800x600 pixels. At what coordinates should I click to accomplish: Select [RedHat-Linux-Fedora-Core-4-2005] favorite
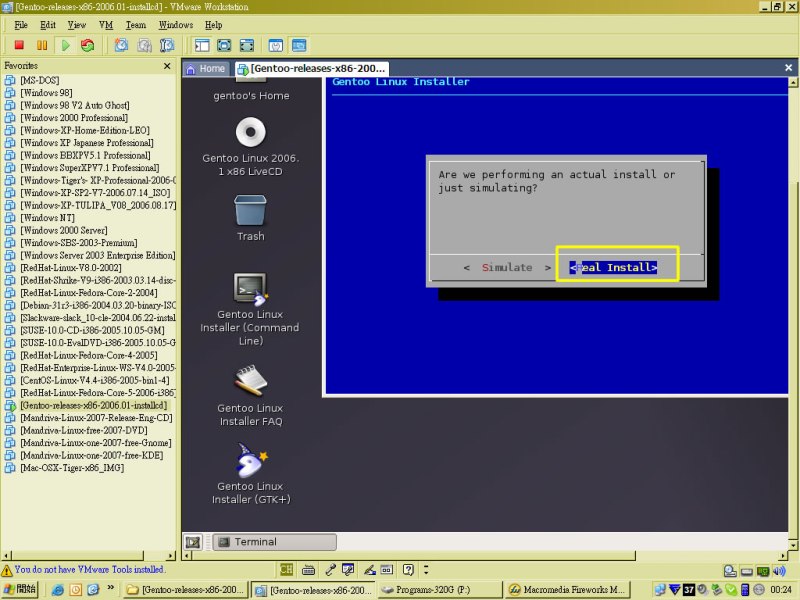89,355
